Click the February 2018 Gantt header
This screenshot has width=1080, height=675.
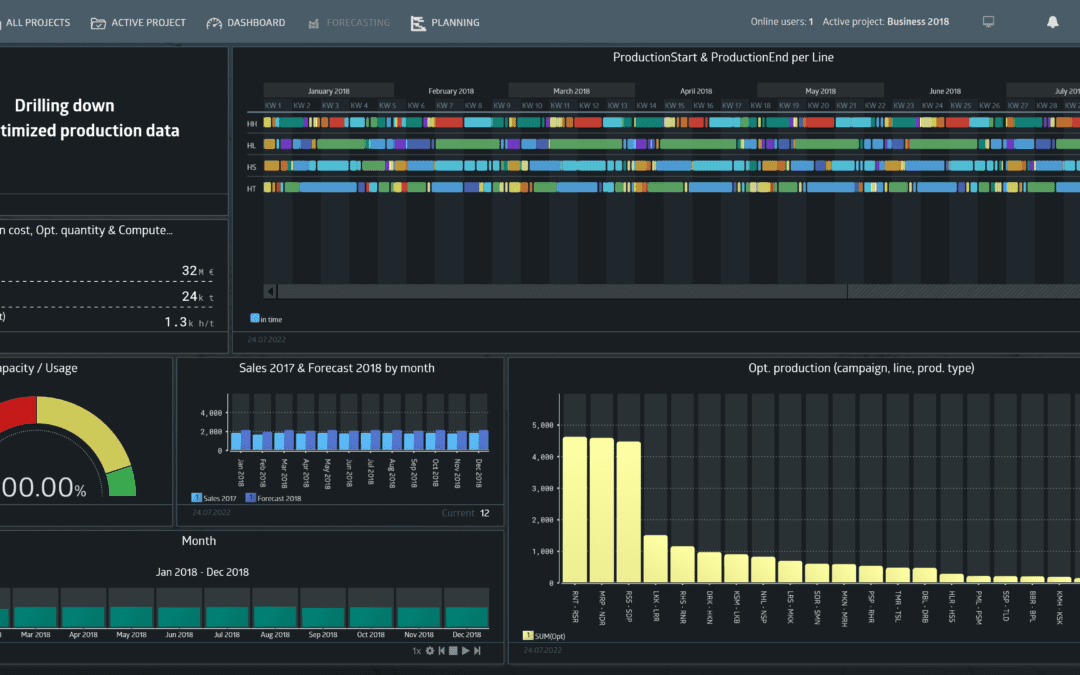click(451, 90)
